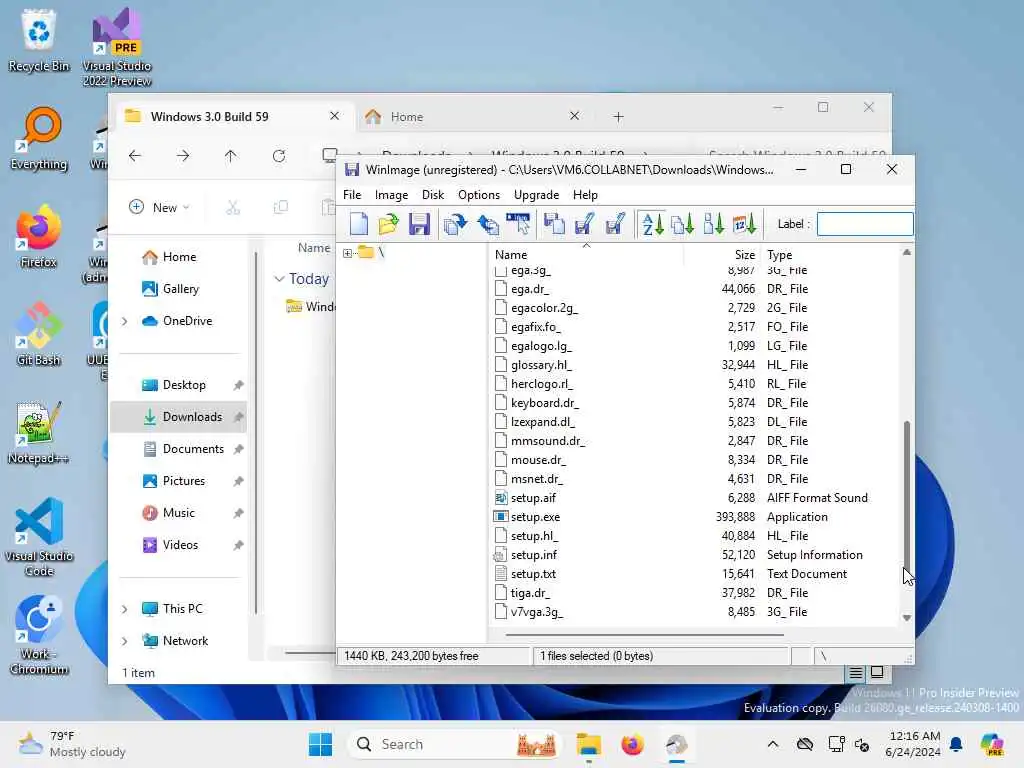Open the Disk menu in WinImage

[432, 195]
